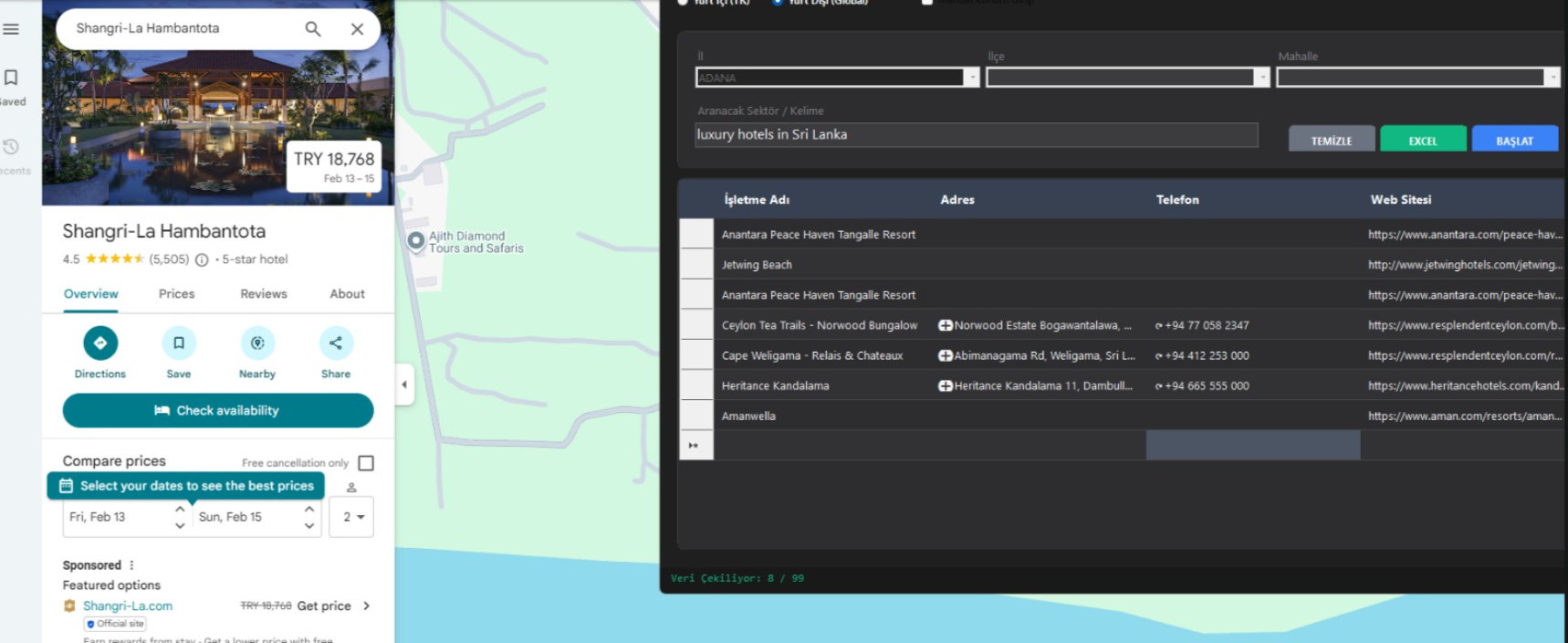Click the Save place icon

(179, 343)
